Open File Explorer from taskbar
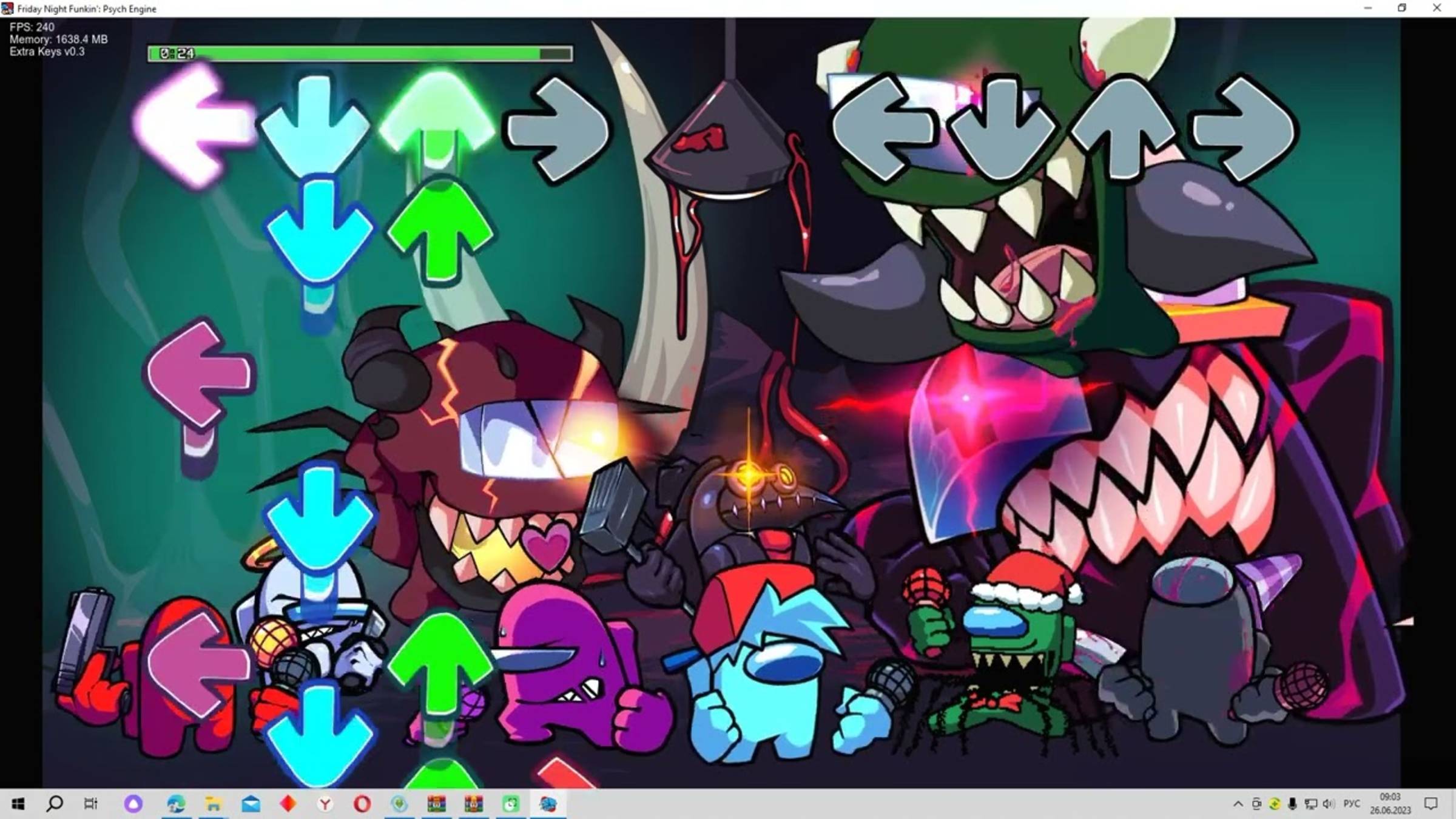The image size is (1456, 819). 213,804
